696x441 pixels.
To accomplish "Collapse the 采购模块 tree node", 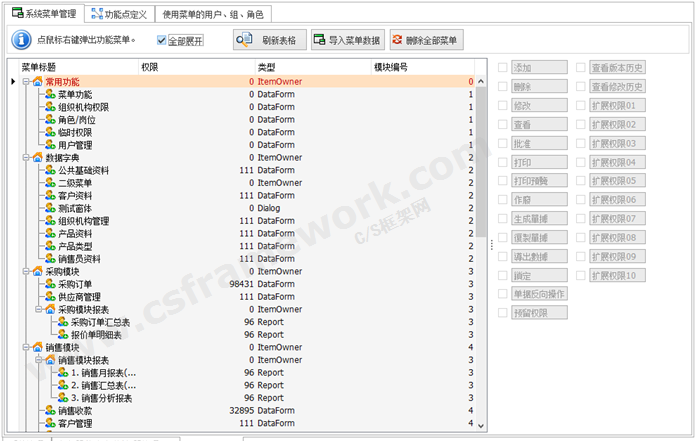I will [x=26, y=272].
